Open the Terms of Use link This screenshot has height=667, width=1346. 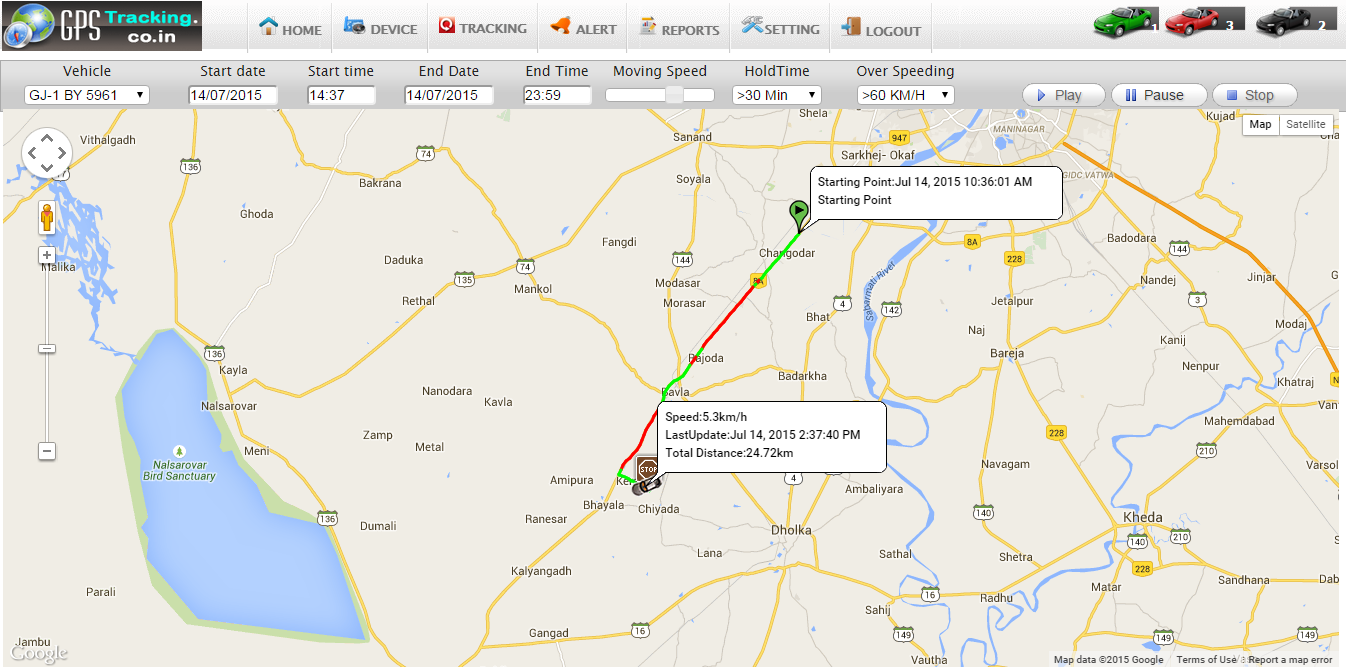click(x=1206, y=659)
